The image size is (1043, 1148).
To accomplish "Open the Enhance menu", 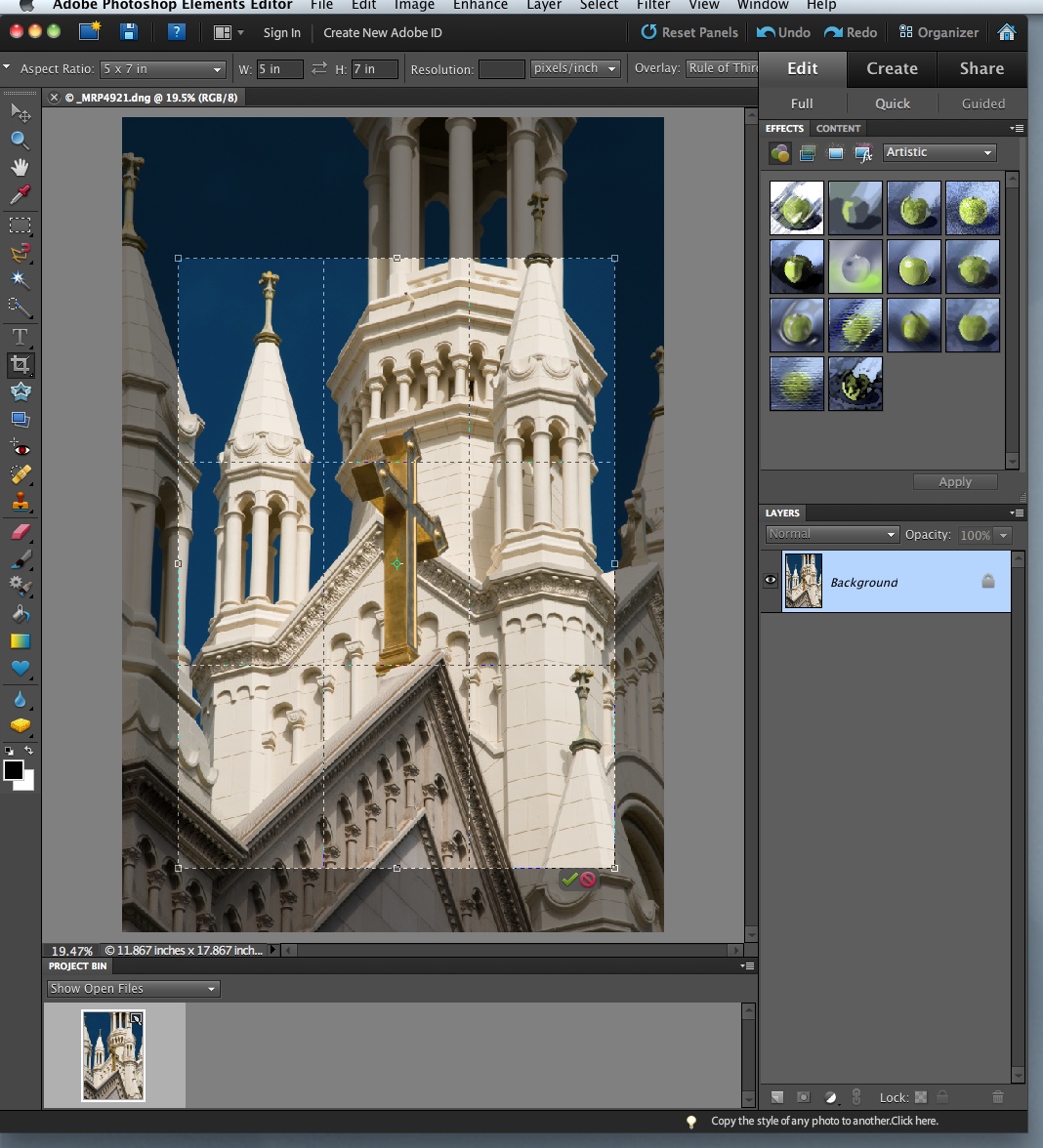I will point(480,5).
